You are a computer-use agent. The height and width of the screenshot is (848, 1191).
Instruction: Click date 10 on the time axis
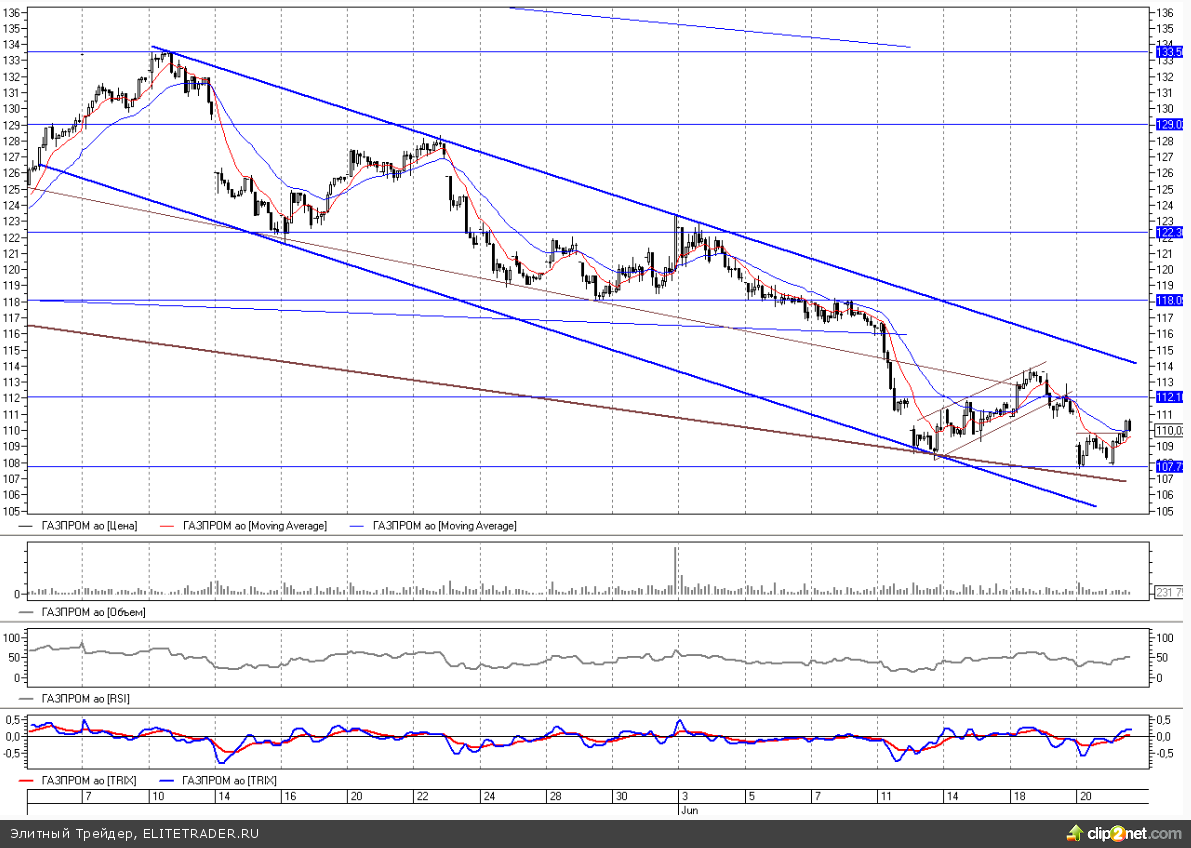click(157, 797)
